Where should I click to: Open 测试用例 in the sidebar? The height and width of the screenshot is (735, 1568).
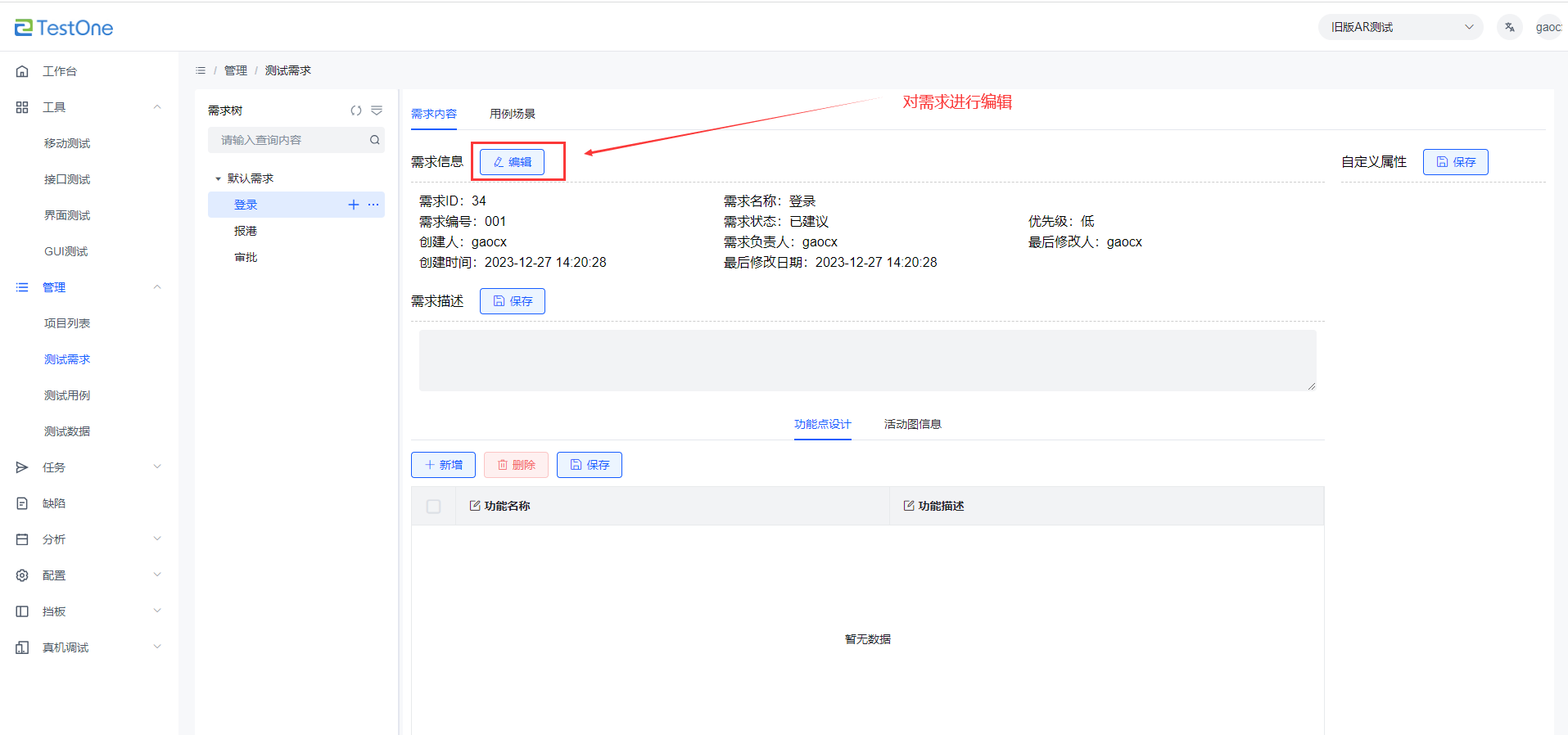point(67,395)
